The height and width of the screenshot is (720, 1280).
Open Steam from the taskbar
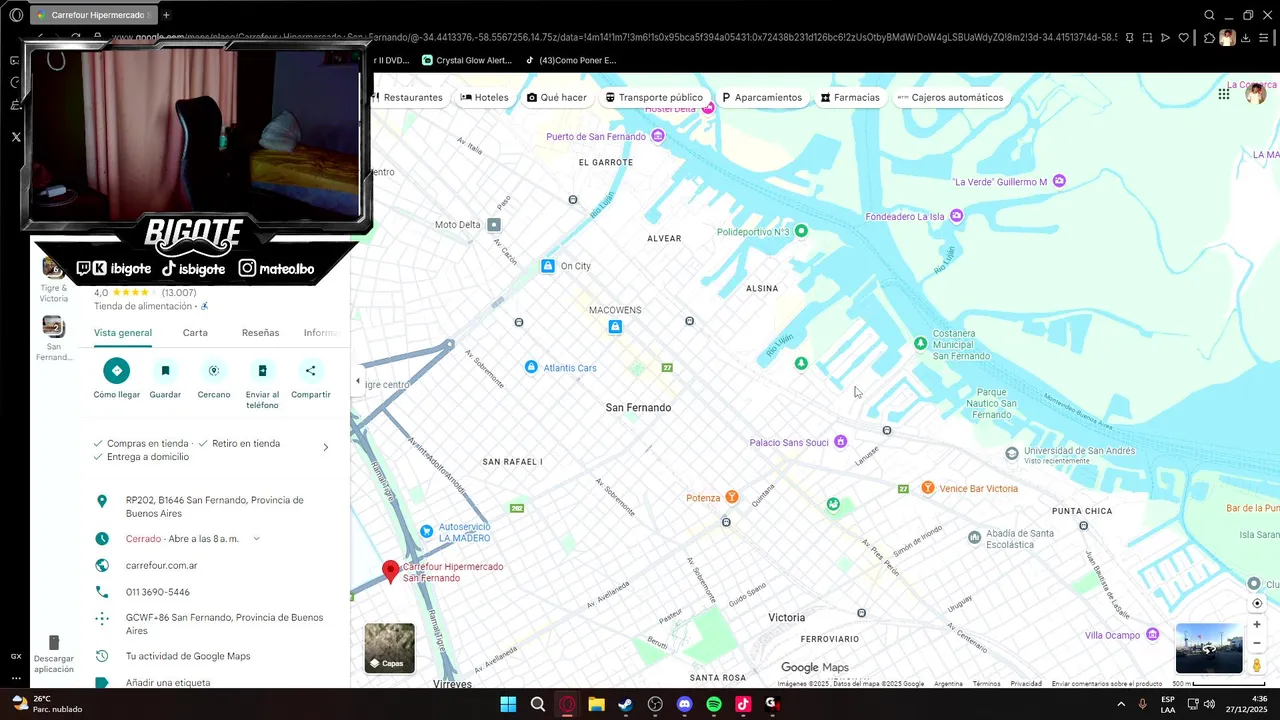[x=625, y=704]
